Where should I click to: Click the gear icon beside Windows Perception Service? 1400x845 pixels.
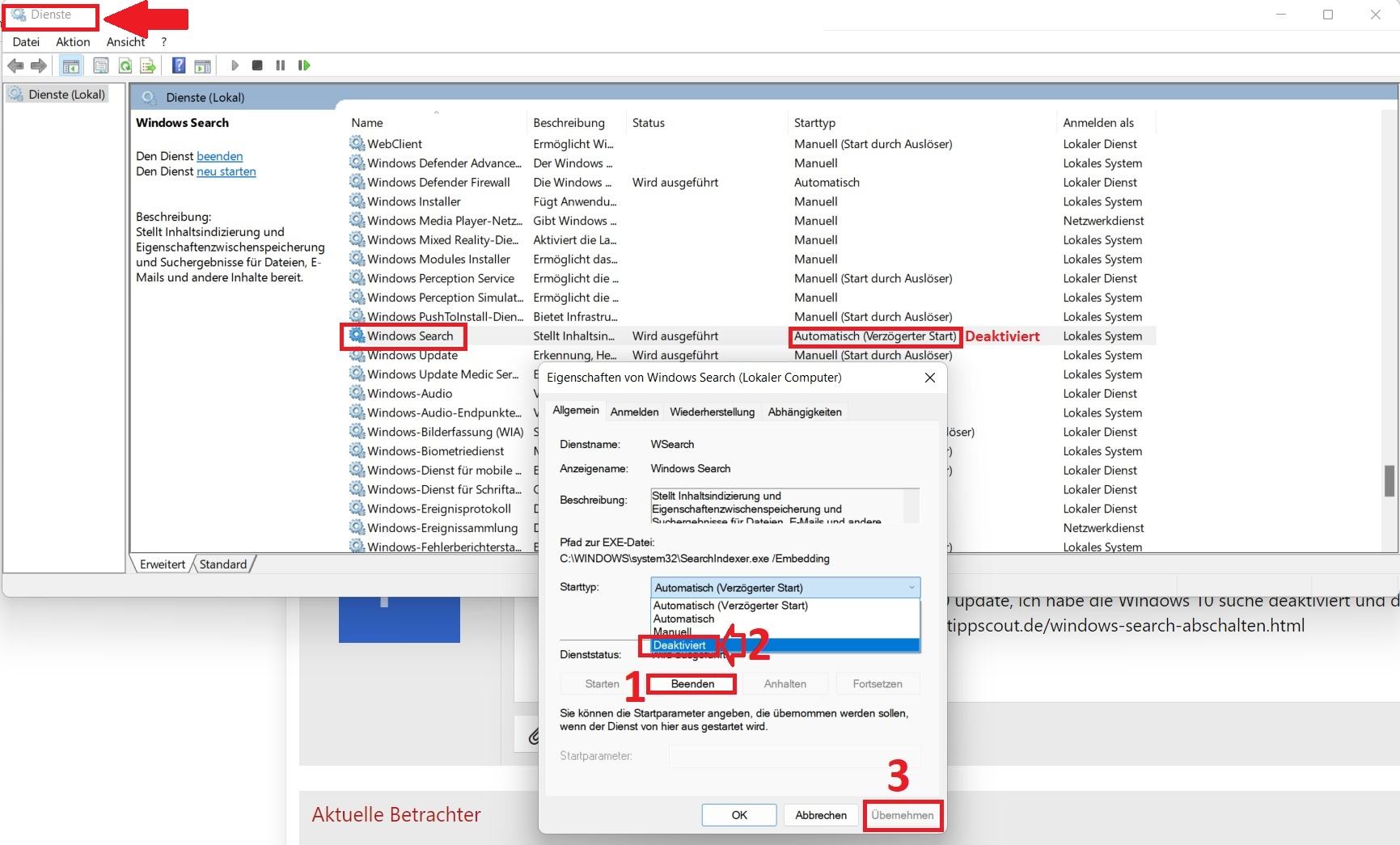tap(357, 278)
